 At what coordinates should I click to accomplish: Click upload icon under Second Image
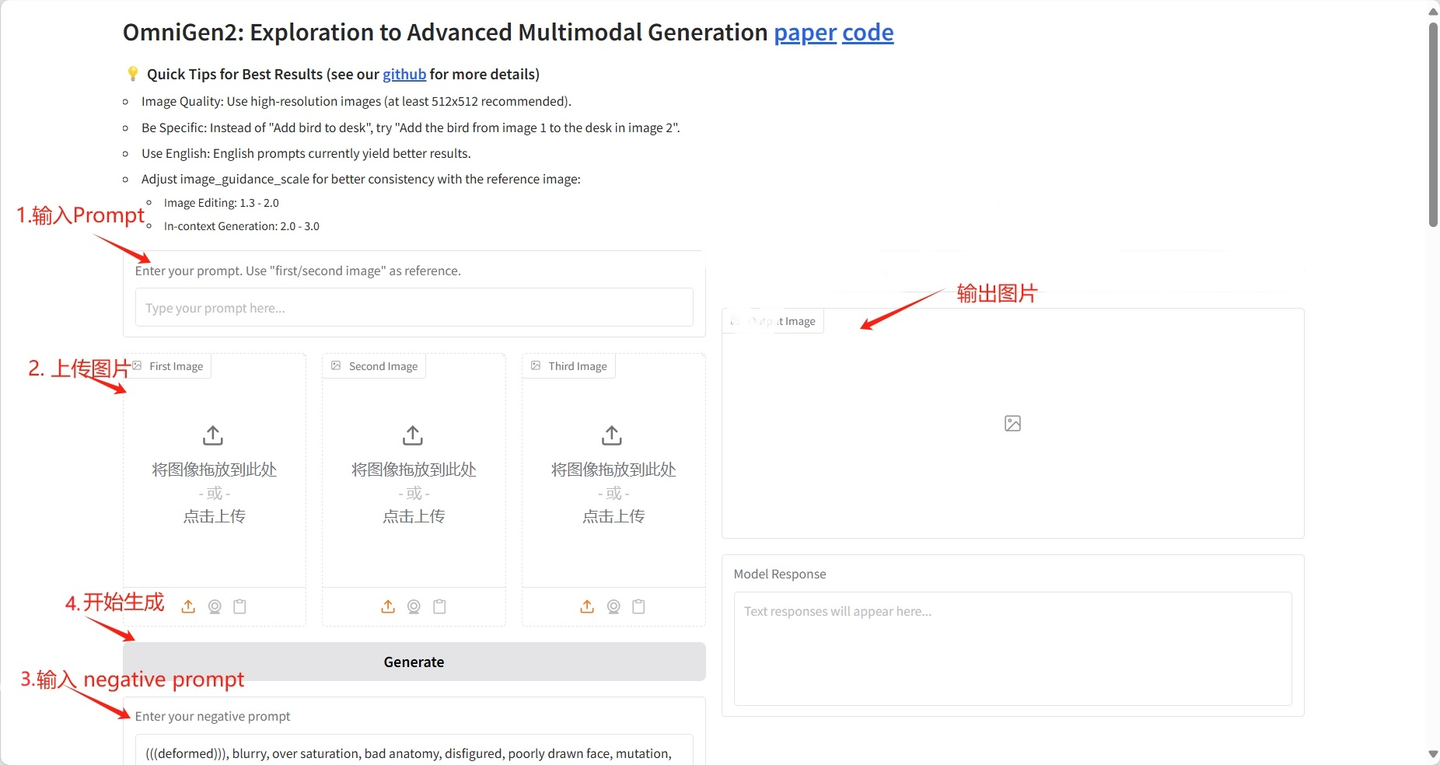pos(388,607)
